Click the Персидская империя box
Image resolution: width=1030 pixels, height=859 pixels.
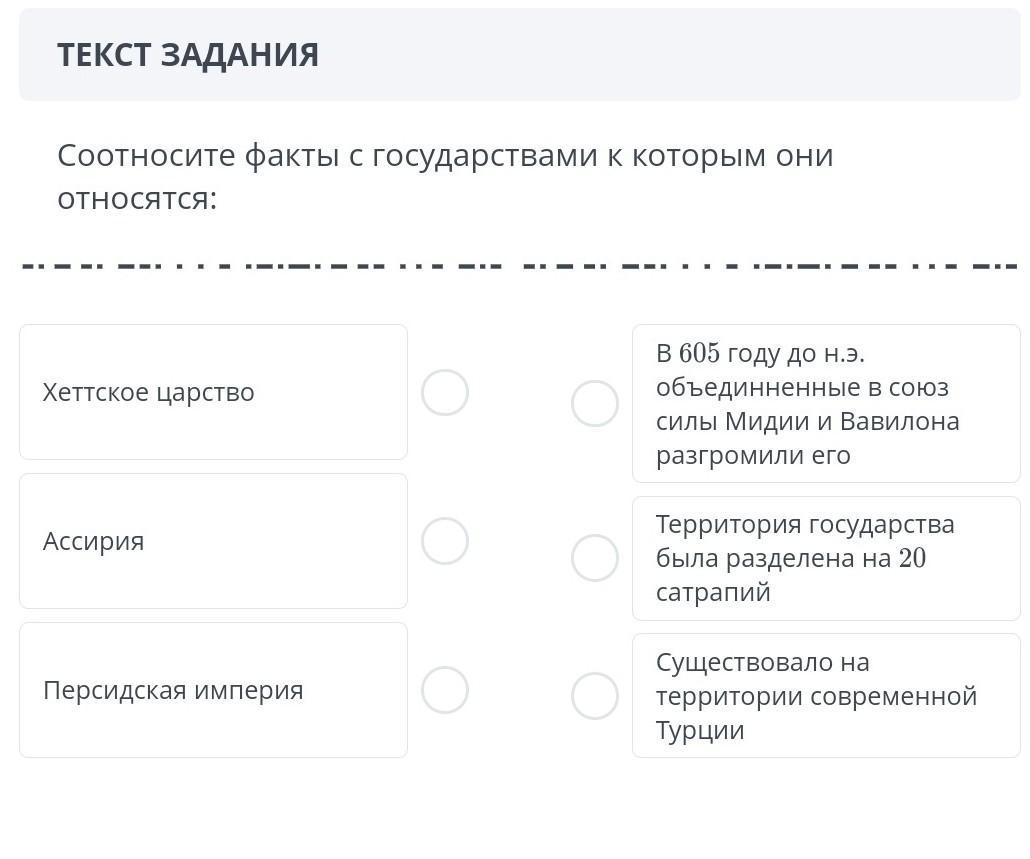click(x=213, y=690)
